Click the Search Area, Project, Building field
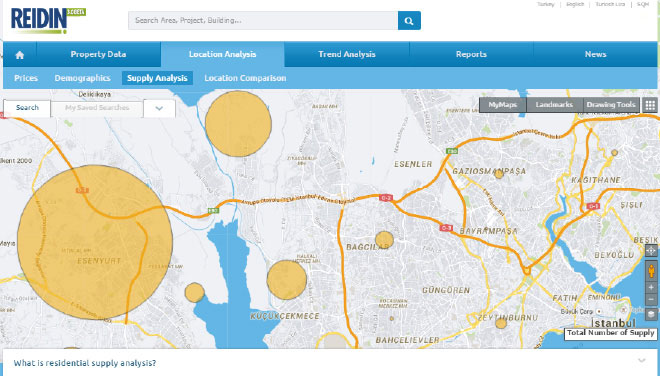This screenshot has height=377, width=660. pyautogui.click(x=263, y=21)
